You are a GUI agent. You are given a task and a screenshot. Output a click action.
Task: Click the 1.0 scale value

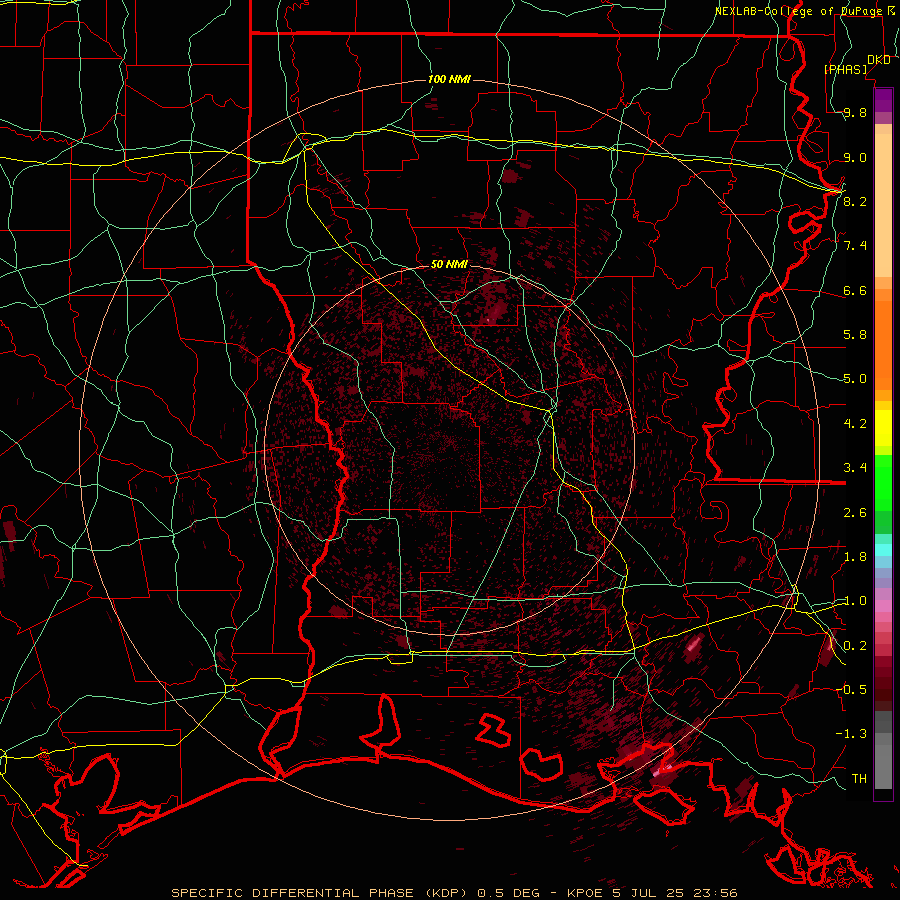(x=855, y=601)
